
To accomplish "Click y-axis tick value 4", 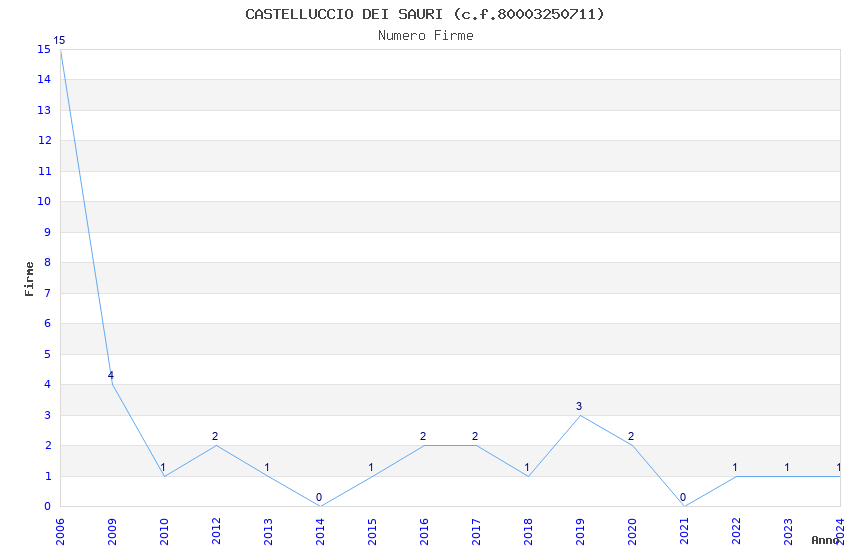I will click(48, 384).
